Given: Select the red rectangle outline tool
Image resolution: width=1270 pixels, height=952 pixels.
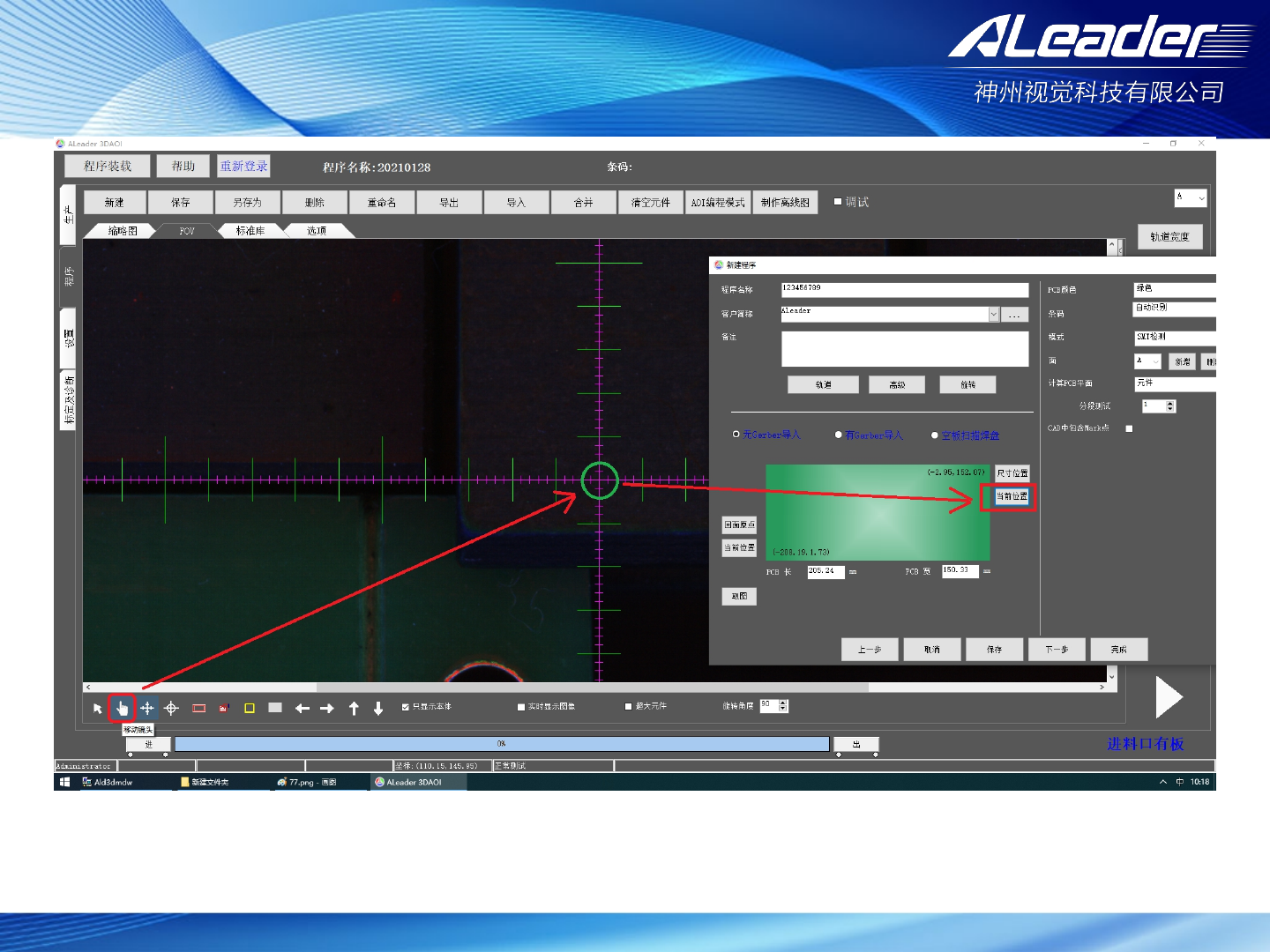Looking at the screenshot, I should pyautogui.click(x=198, y=708).
